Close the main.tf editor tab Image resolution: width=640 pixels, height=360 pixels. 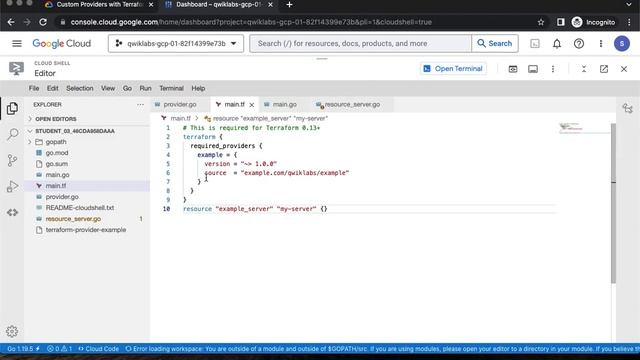(x=252, y=105)
